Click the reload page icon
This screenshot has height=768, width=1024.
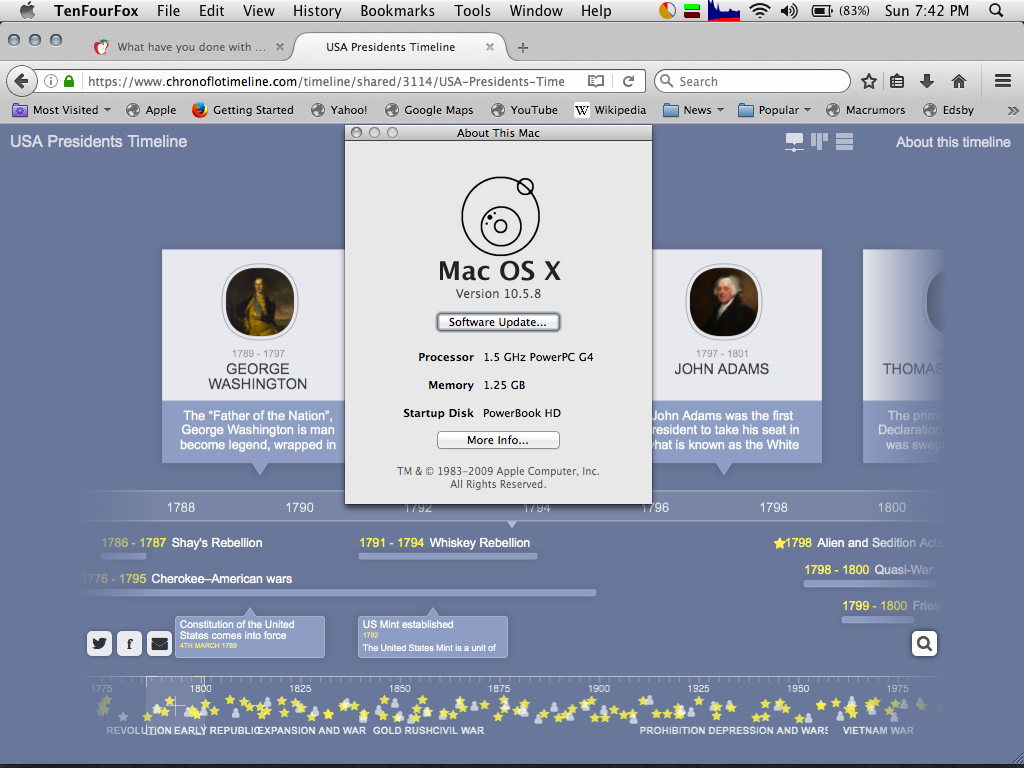point(628,81)
